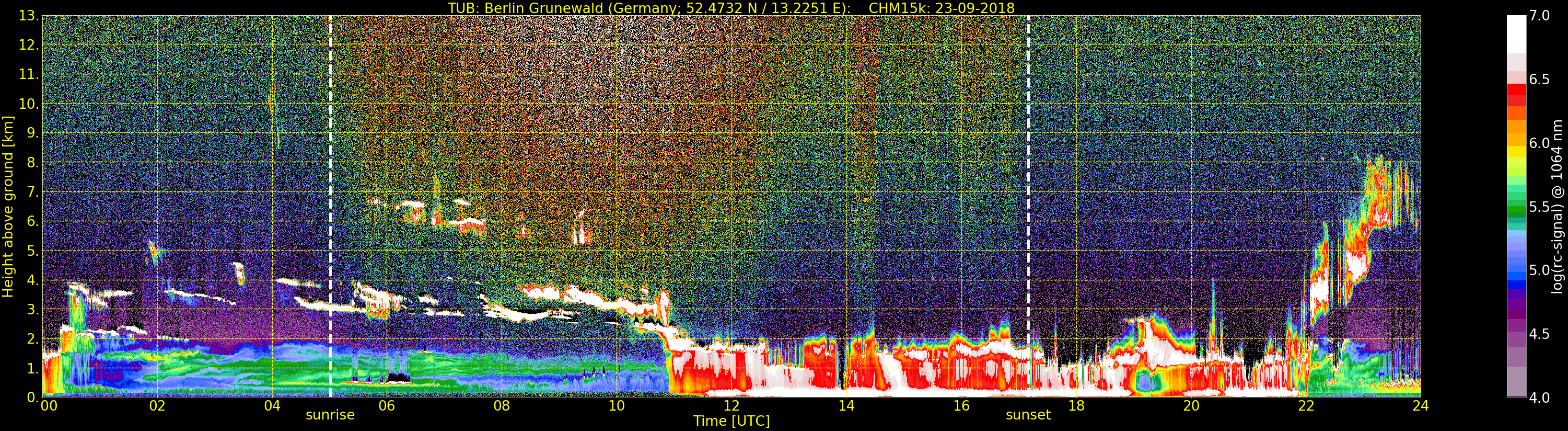This screenshot has height=431, width=1568.
Task: Select the "12." tick on the height axis
Action: point(29,45)
